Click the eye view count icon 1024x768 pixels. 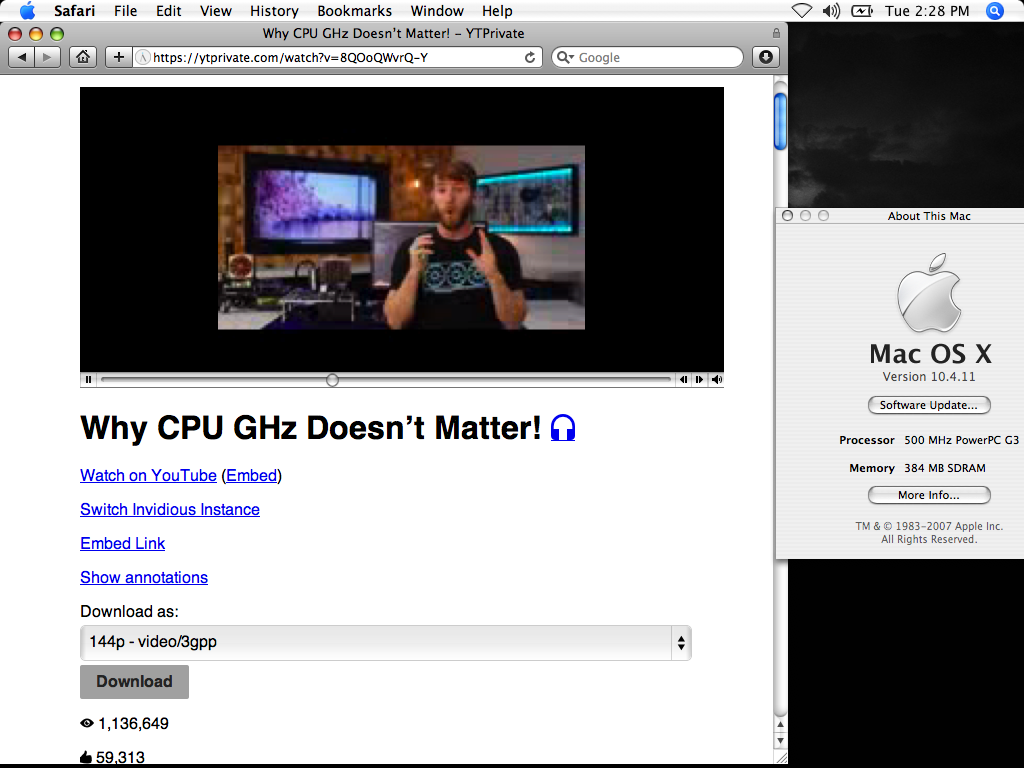click(x=87, y=723)
